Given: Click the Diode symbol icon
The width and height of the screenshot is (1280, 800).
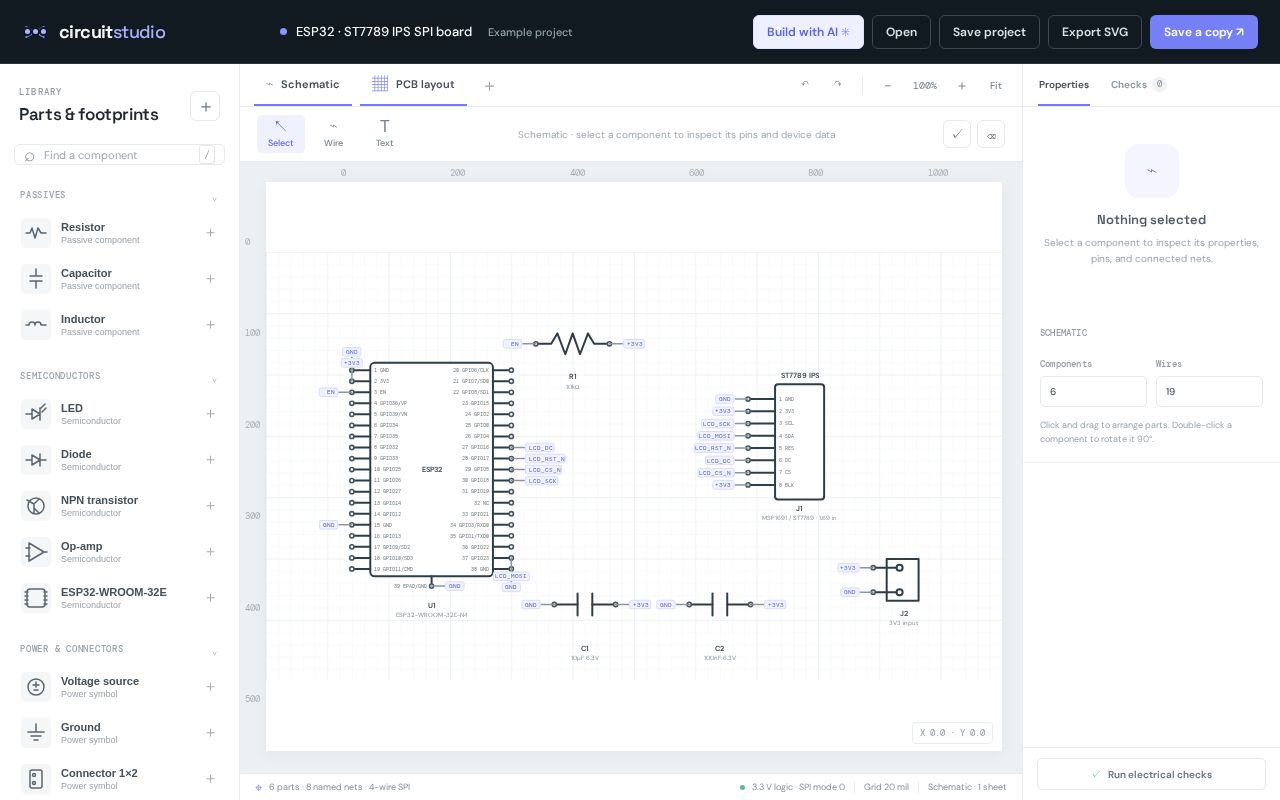Looking at the screenshot, I should click(36, 460).
